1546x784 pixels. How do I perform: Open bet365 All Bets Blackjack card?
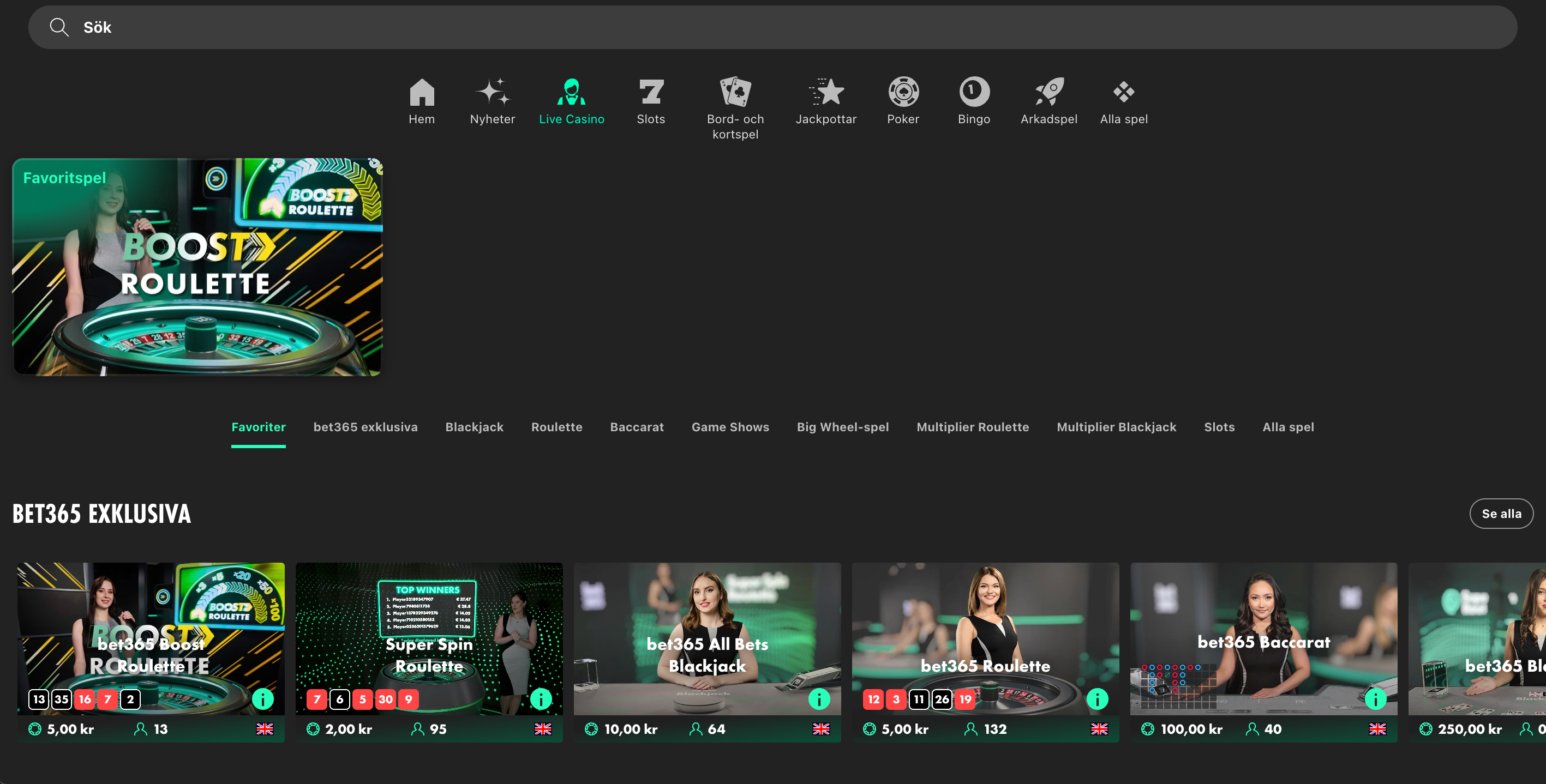(707, 652)
